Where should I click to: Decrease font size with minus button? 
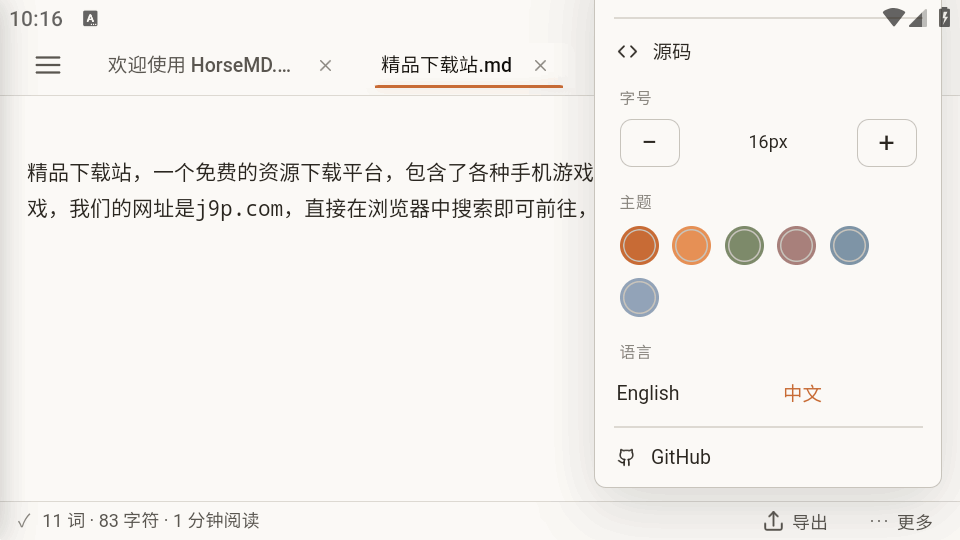(650, 143)
